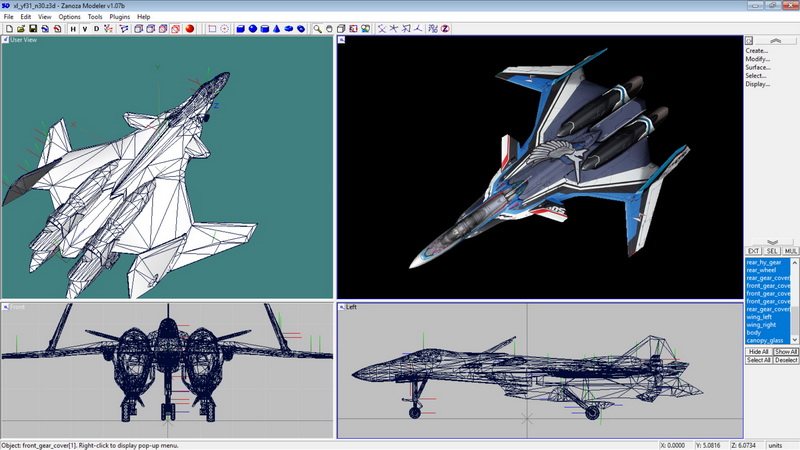Expand the Display... command group
This screenshot has width=800, height=450.
click(x=758, y=84)
